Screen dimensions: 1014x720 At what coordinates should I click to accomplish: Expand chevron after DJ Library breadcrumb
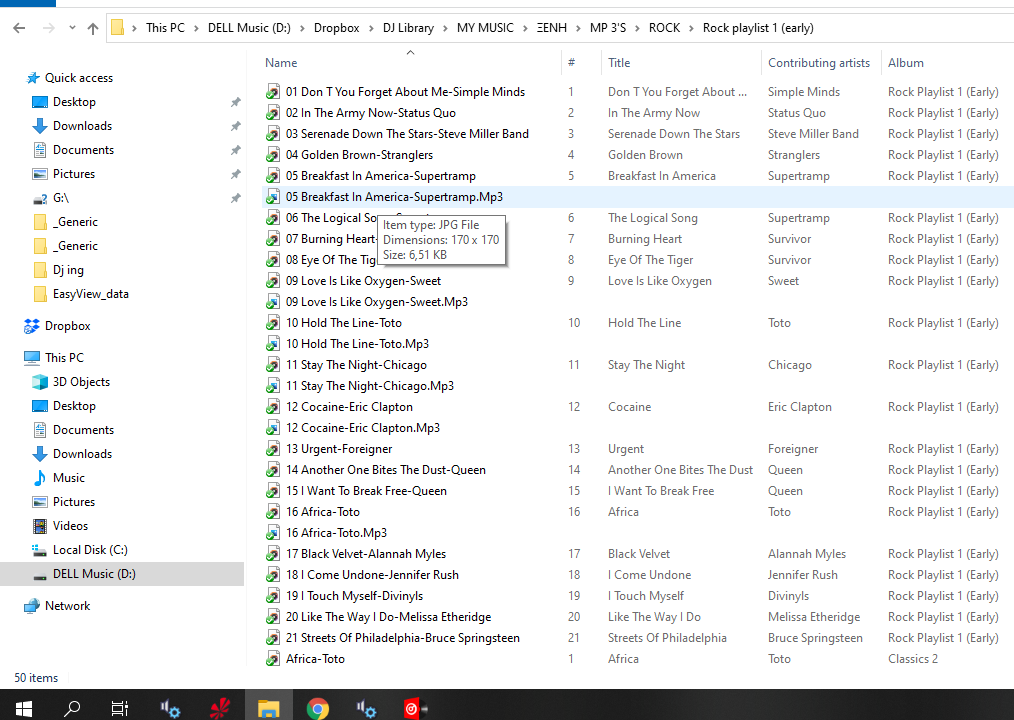[x=446, y=28]
